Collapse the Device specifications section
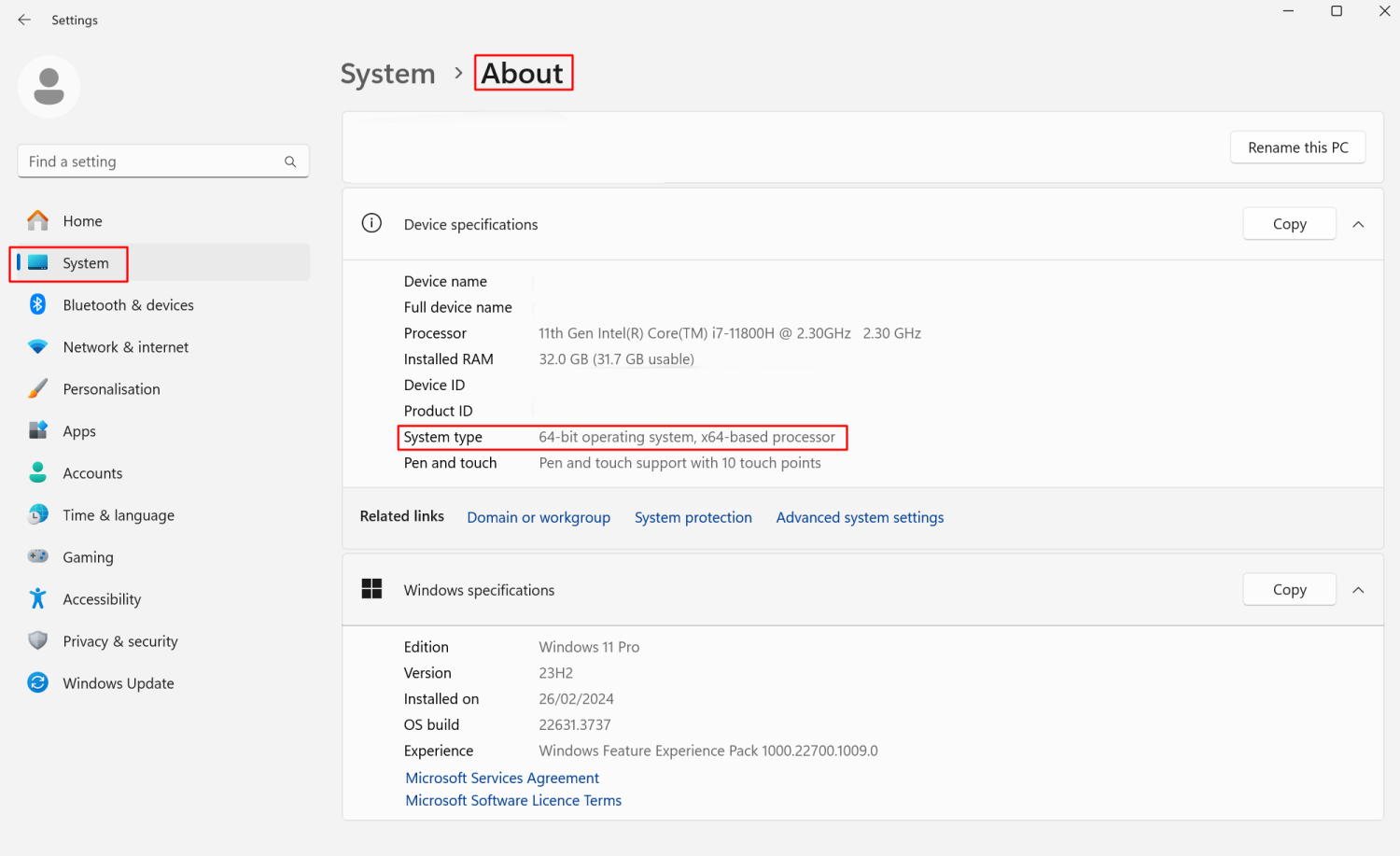Image resolution: width=1400 pixels, height=856 pixels. click(1358, 224)
